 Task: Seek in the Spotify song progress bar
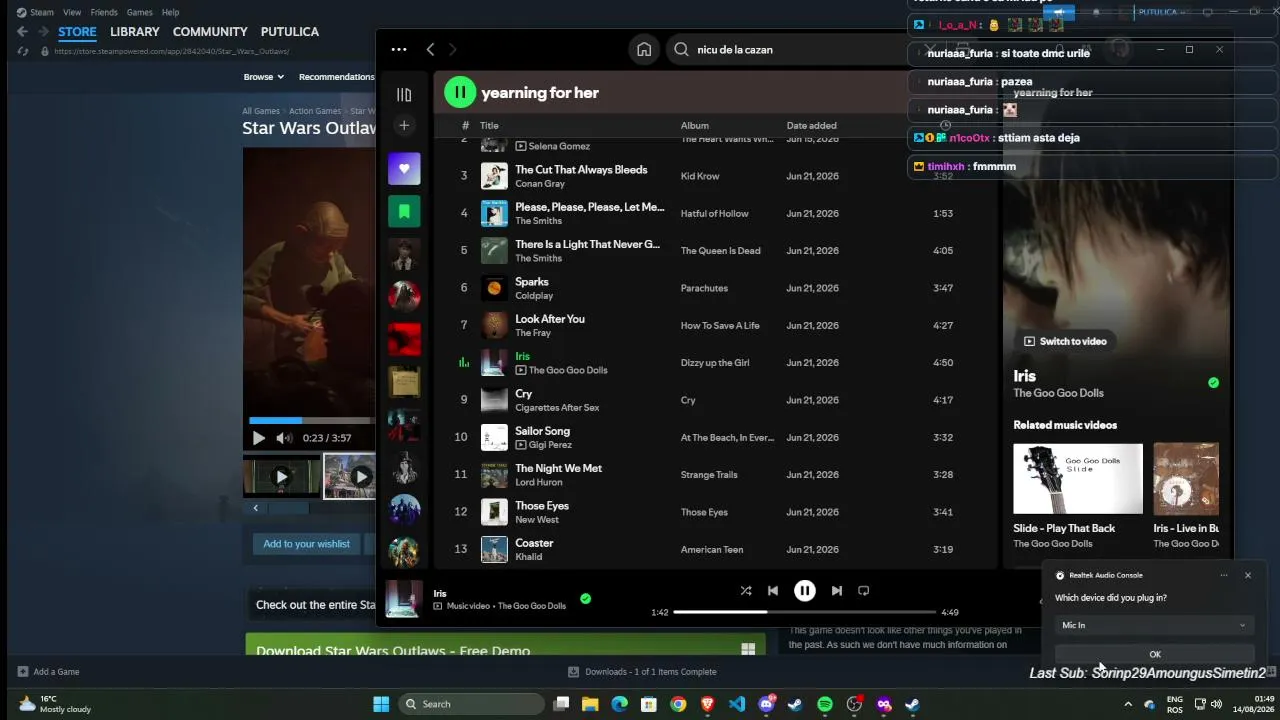pos(804,612)
